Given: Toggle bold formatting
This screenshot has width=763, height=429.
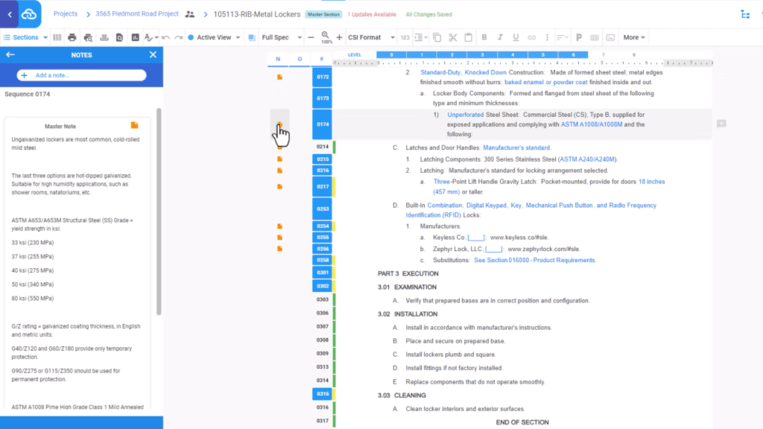Looking at the screenshot, I should click(484, 37).
